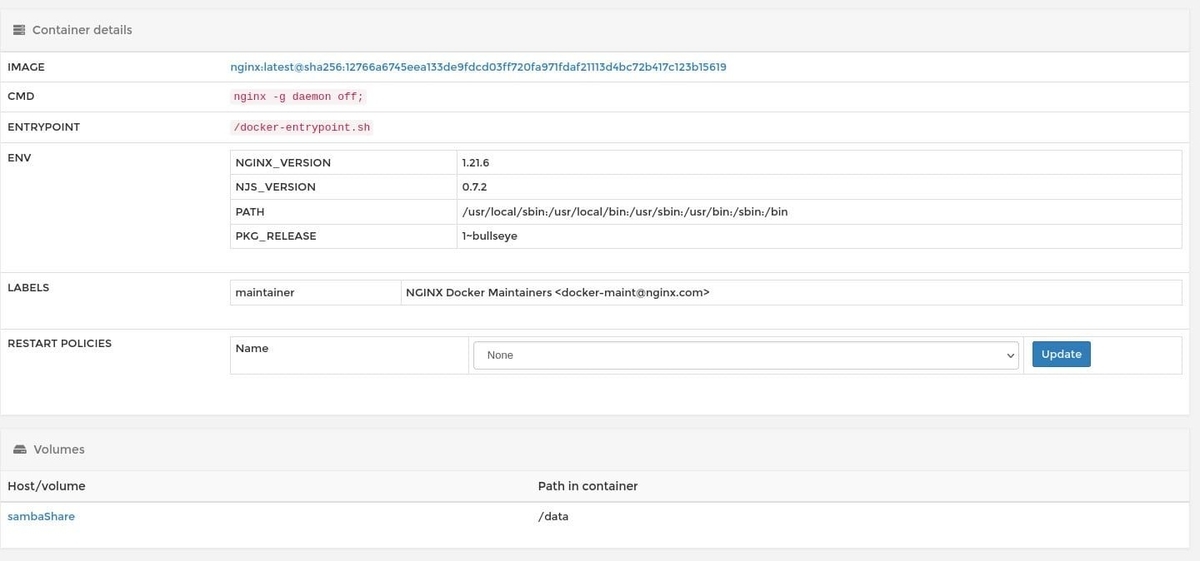The image size is (1200, 561).
Task: Open the sambaShare volume link
Action: point(41,516)
